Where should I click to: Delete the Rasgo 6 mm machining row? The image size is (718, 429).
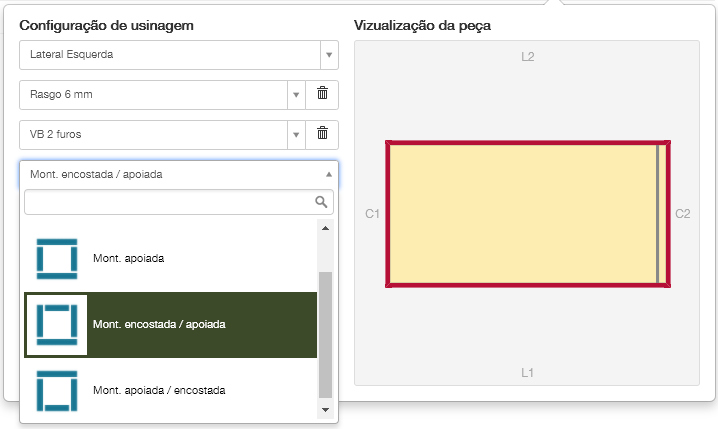pyautogui.click(x=322, y=94)
